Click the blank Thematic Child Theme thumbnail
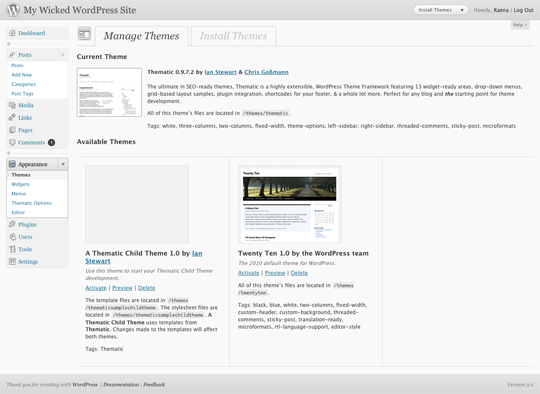Image resolution: width=540 pixels, height=394 pixels. (137, 204)
